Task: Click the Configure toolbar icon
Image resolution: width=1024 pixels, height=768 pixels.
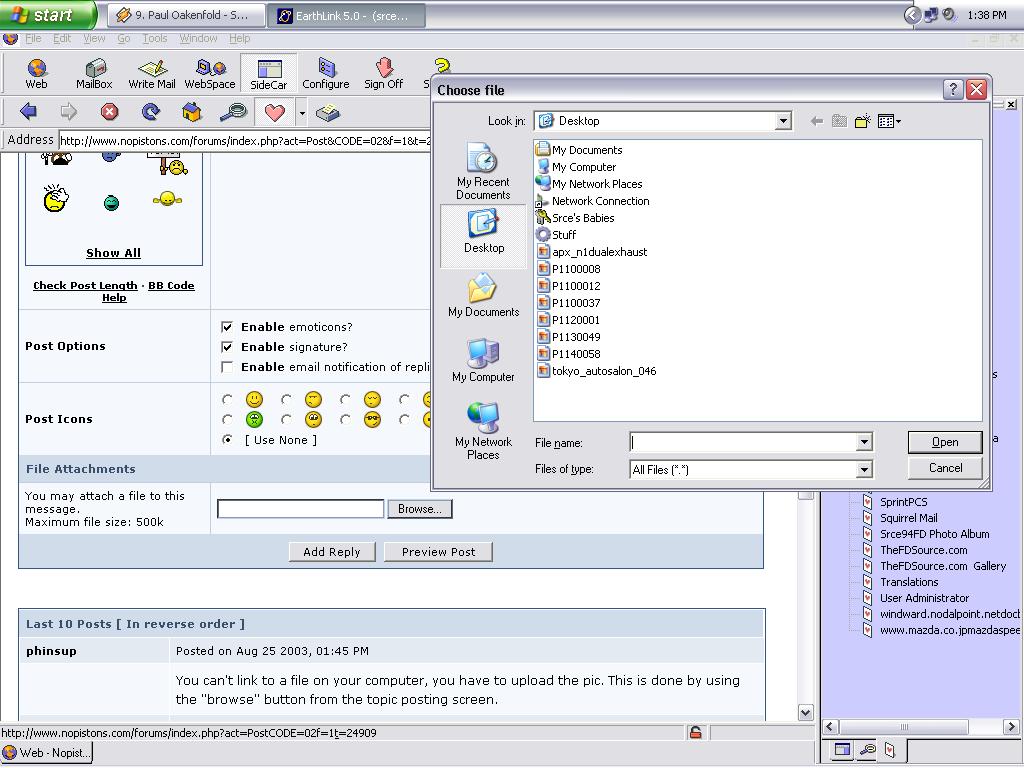Action: pos(326,73)
